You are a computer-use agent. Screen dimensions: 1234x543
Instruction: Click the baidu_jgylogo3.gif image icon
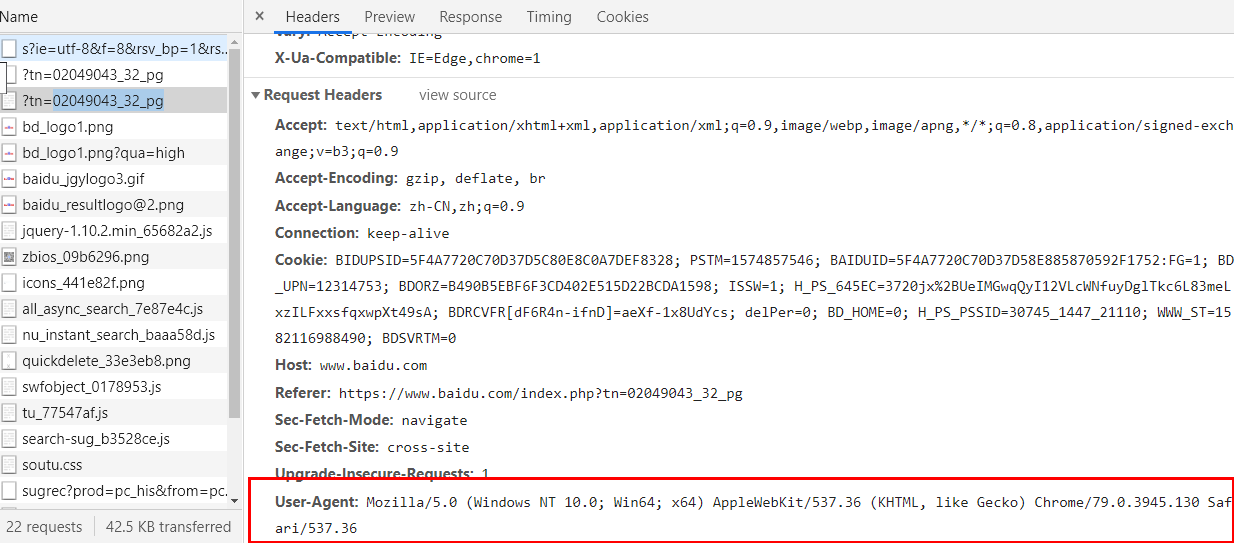(x=9, y=179)
